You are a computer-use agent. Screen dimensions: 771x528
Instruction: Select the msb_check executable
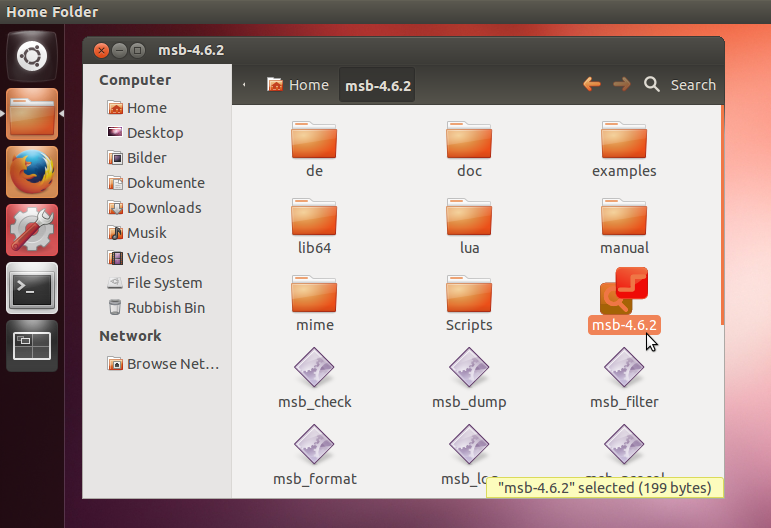point(314,379)
